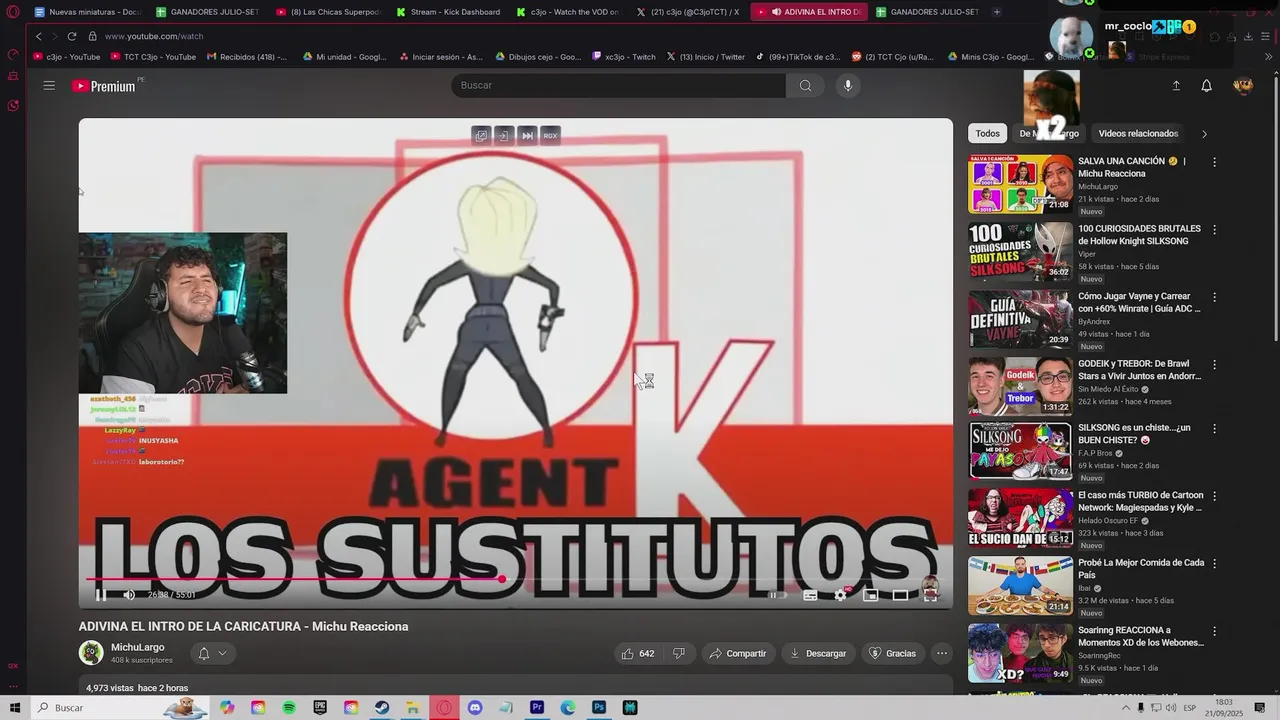Open options for GODEIK y TREBOR video
The width and height of the screenshot is (1280, 720).
pyautogui.click(x=1215, y=364)
